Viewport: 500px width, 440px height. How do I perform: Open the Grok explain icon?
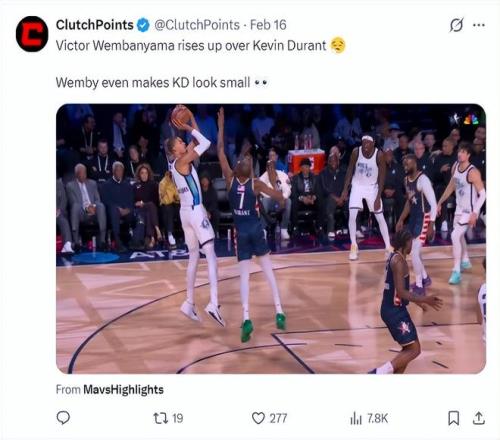click(x=456, y=25)
